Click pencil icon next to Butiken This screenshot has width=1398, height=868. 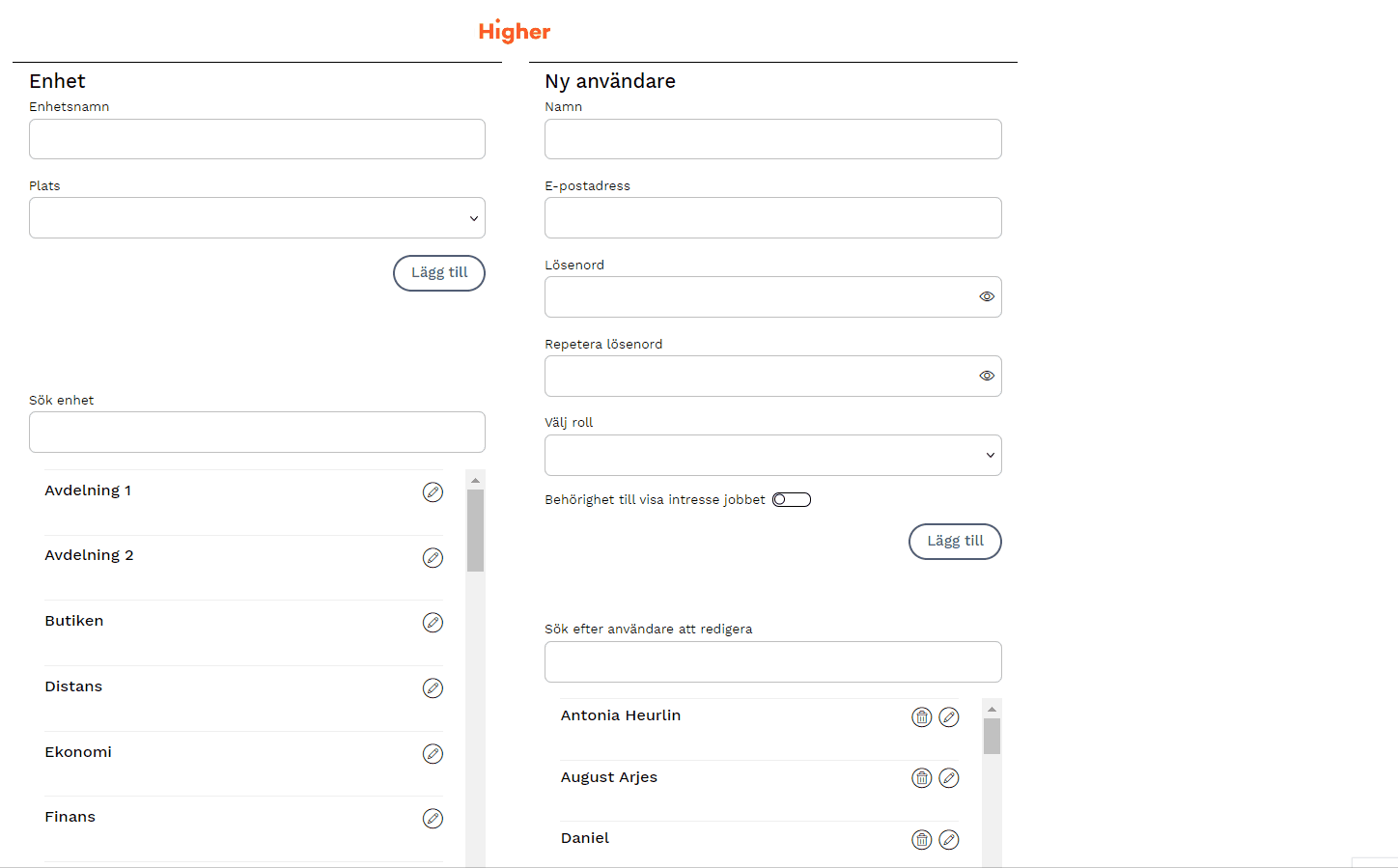point(433,623)
